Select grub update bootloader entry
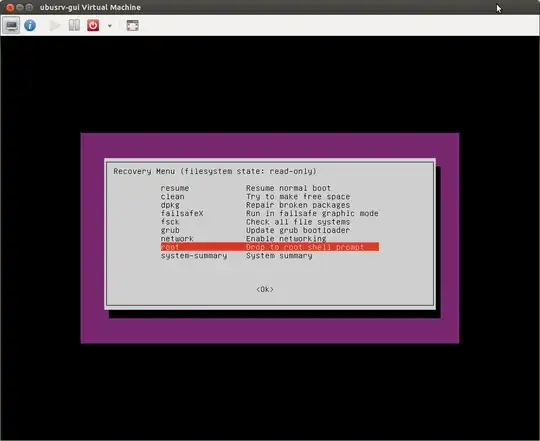The image size is (540, 441). pos(270,230)
